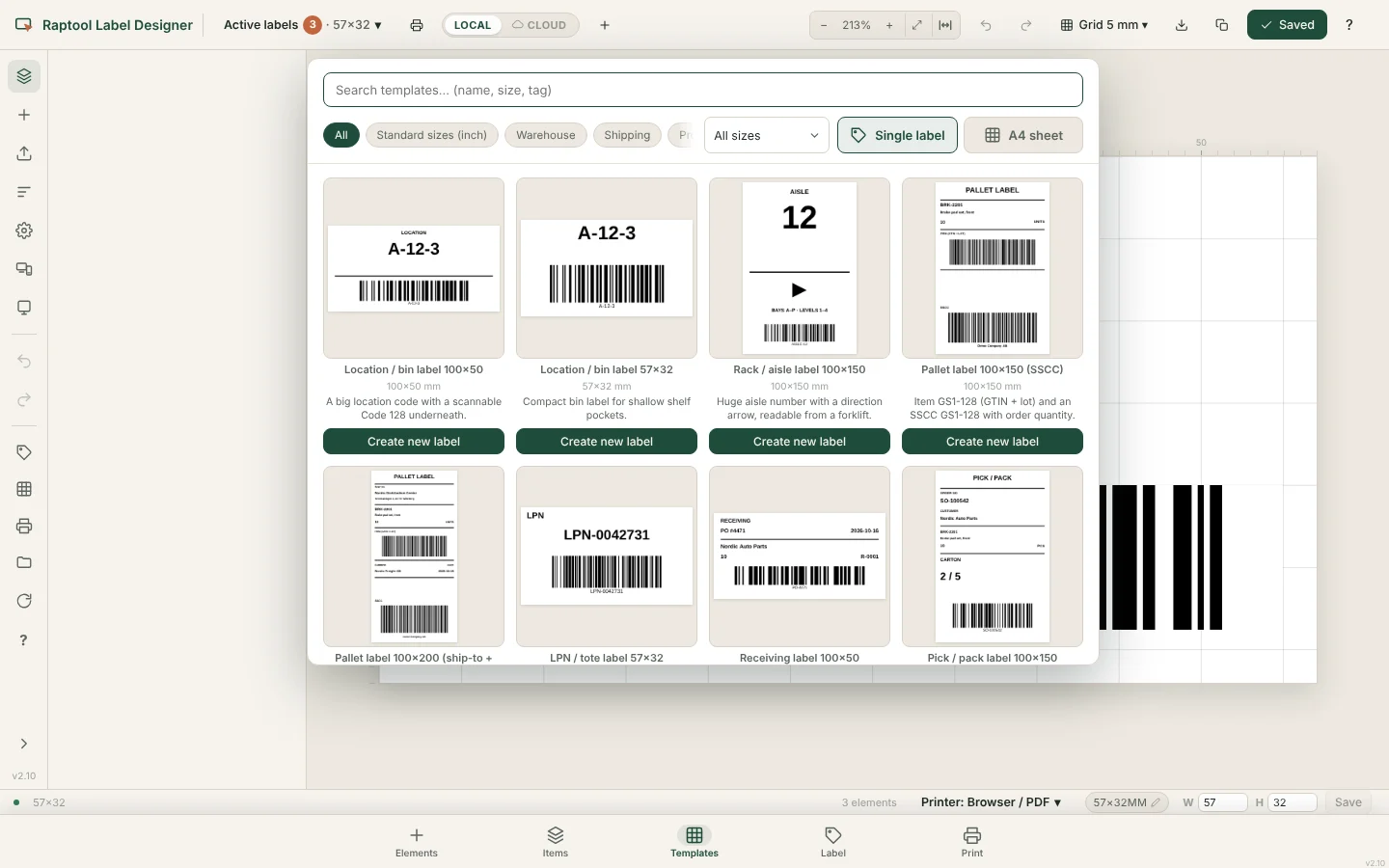Open the layers icon in left sidebar
The image size is (1389, 868).
click(x=24, y=76)
